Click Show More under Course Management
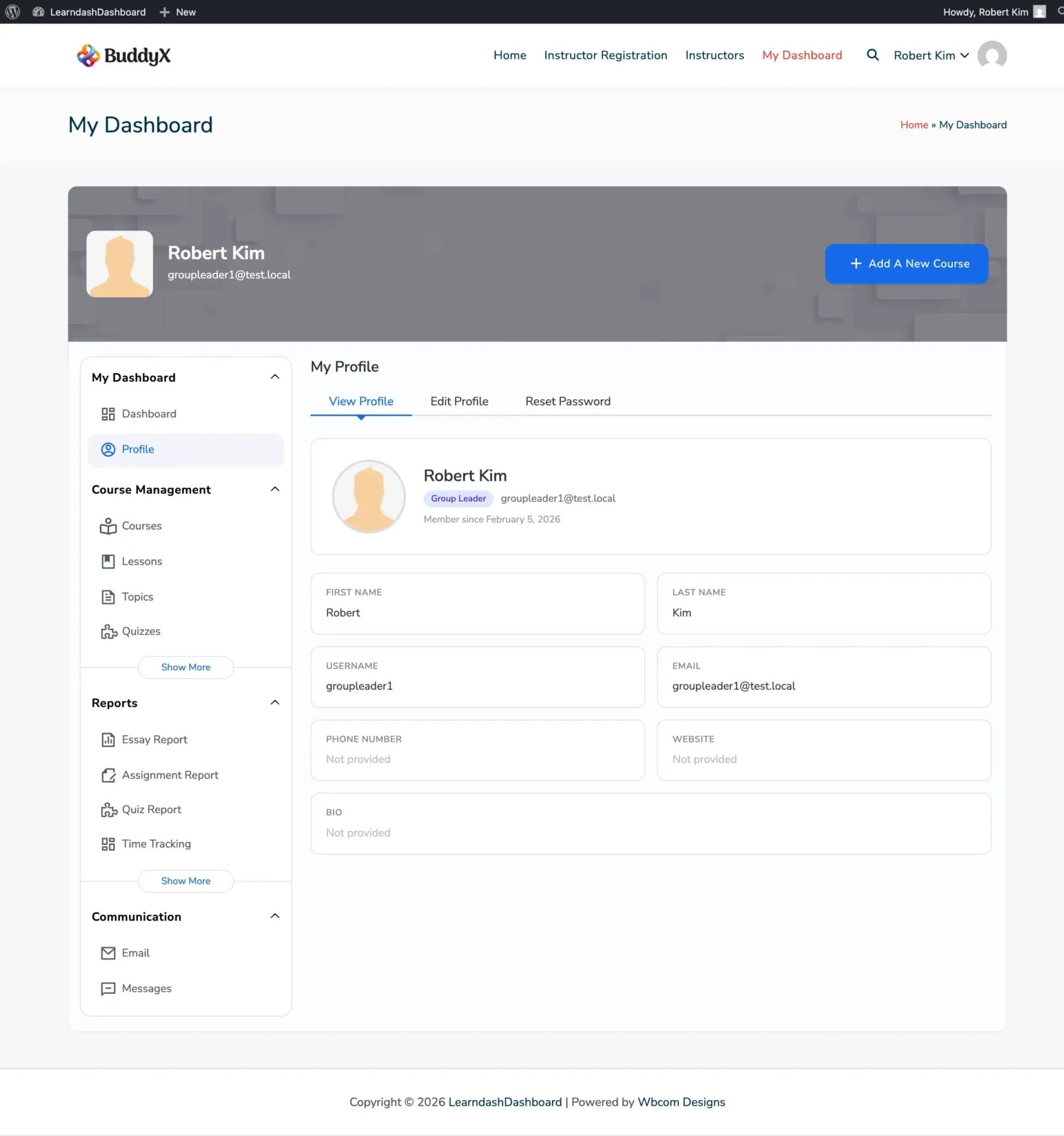 (186, 667)
